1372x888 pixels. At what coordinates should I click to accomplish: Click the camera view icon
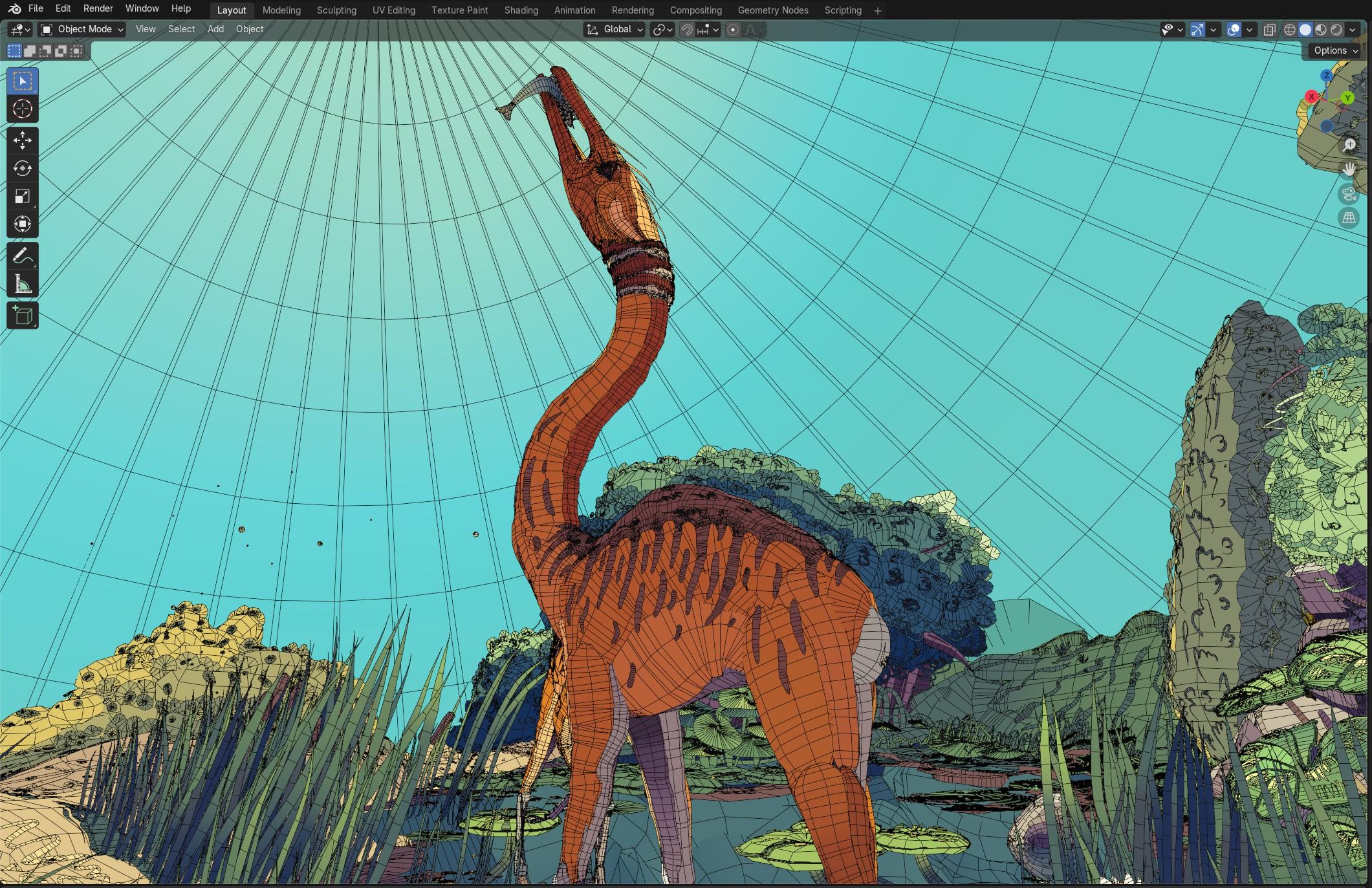(x=1349, y=193)
